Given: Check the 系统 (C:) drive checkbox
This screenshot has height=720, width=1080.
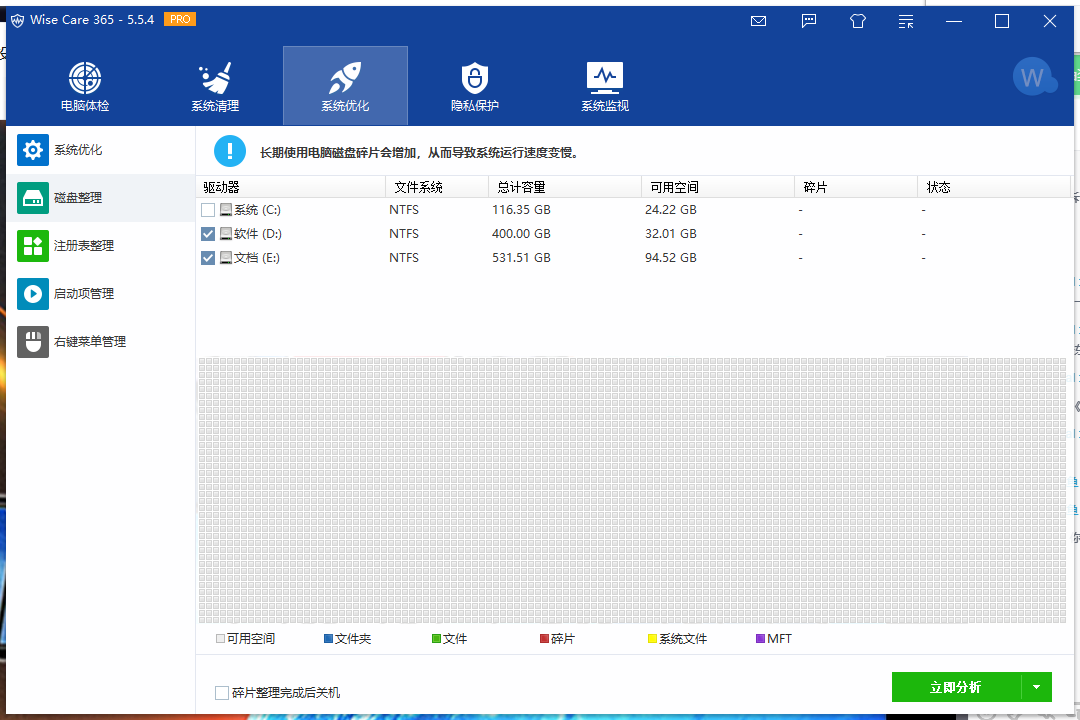Looking at the screenshot, I should [207, 209].
